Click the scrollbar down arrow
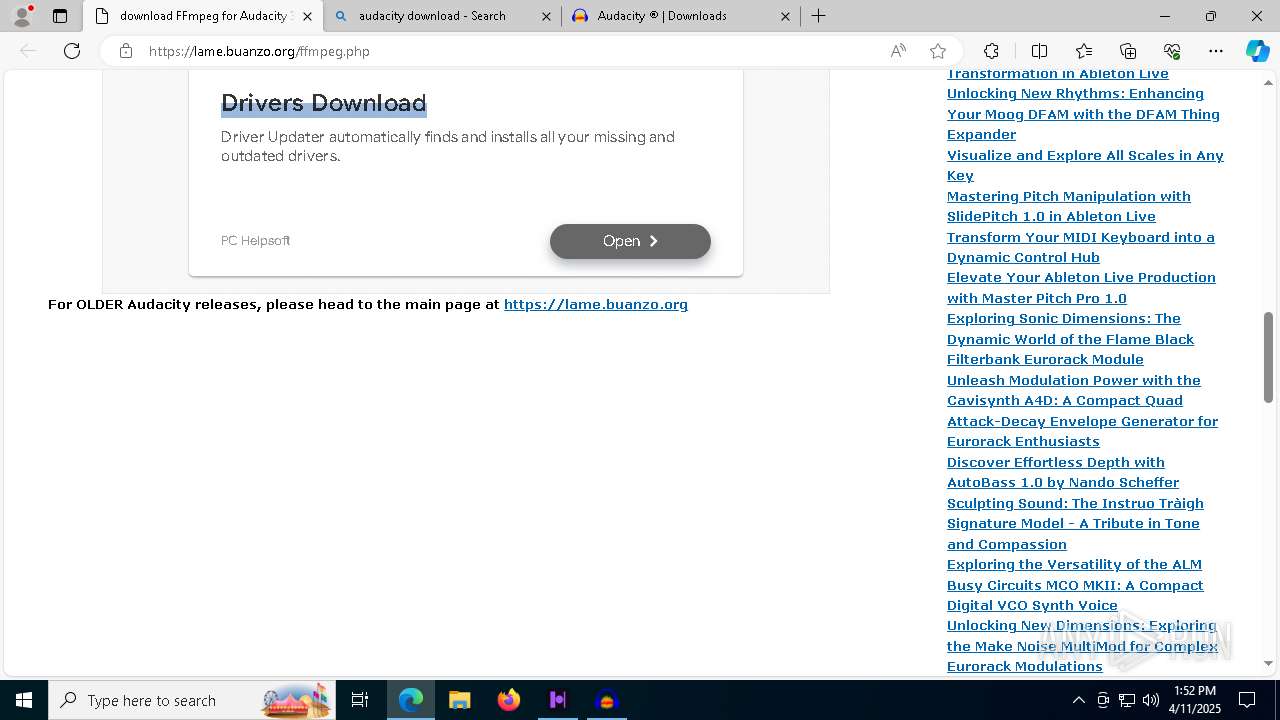 1268,663
